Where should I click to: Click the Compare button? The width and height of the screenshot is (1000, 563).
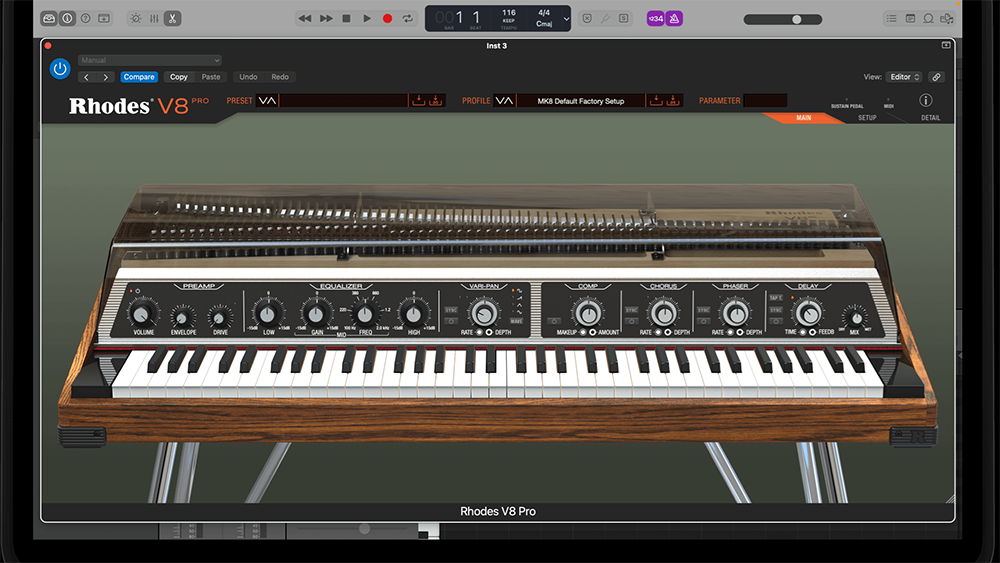[x=139, y=77]
